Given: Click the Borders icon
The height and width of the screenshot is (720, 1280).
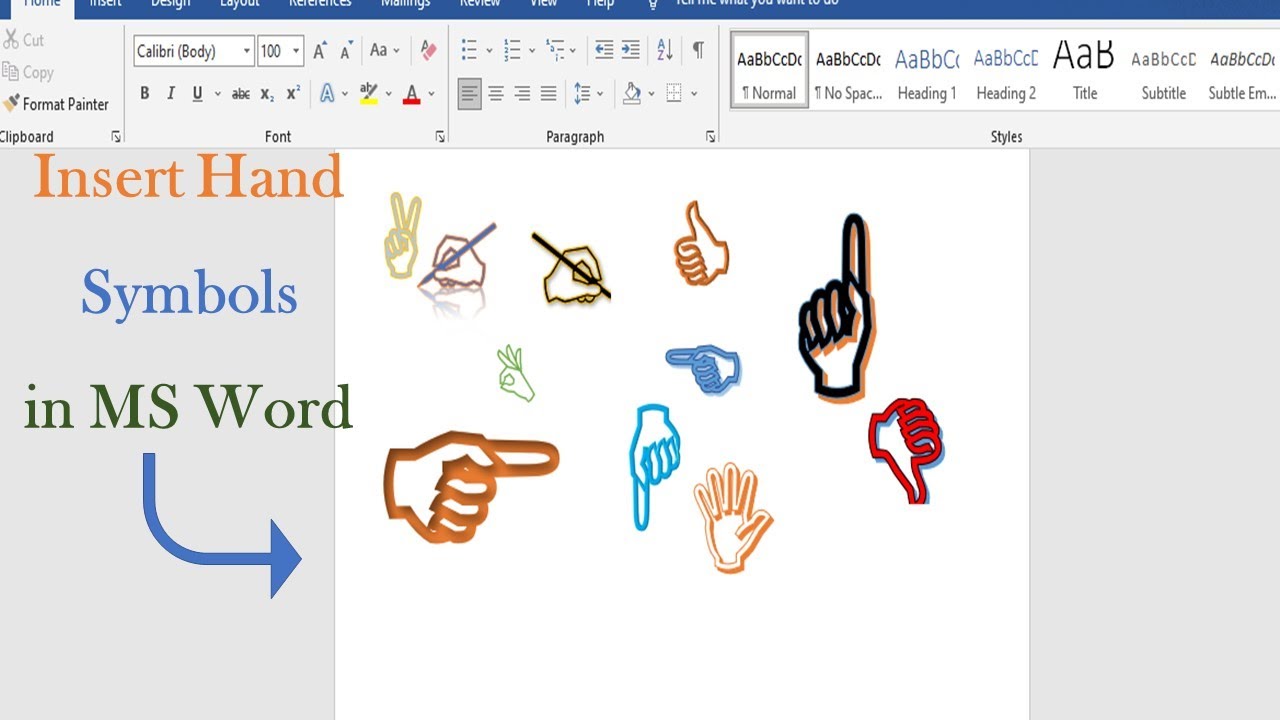Looking at the screenshot, I should click(674, 94).
